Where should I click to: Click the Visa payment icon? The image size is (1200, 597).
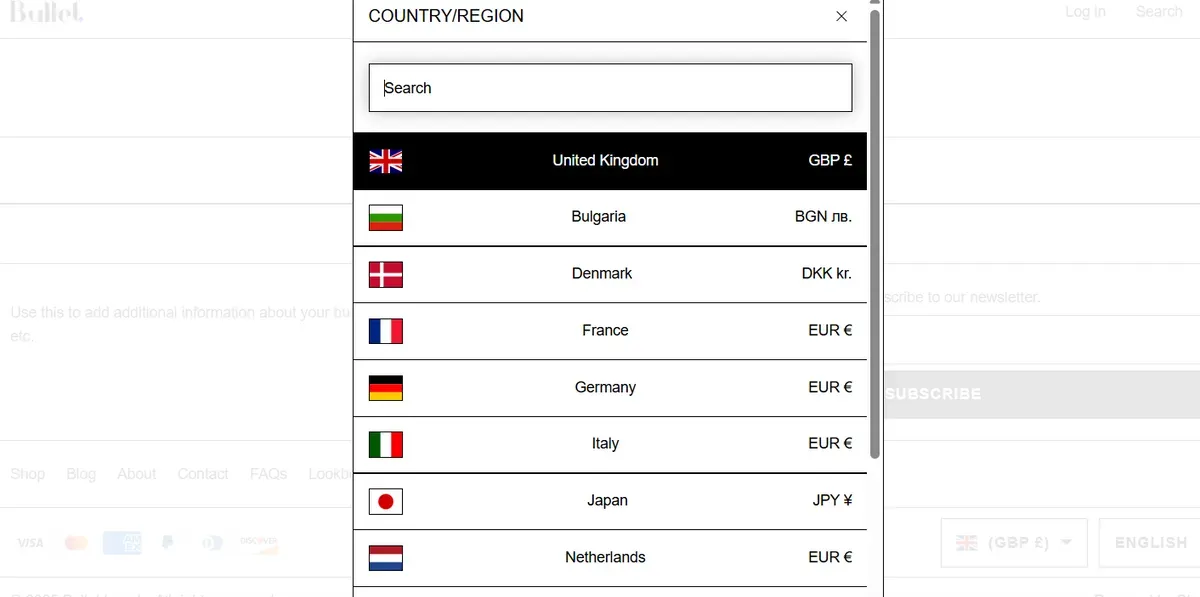pos(30,543)
